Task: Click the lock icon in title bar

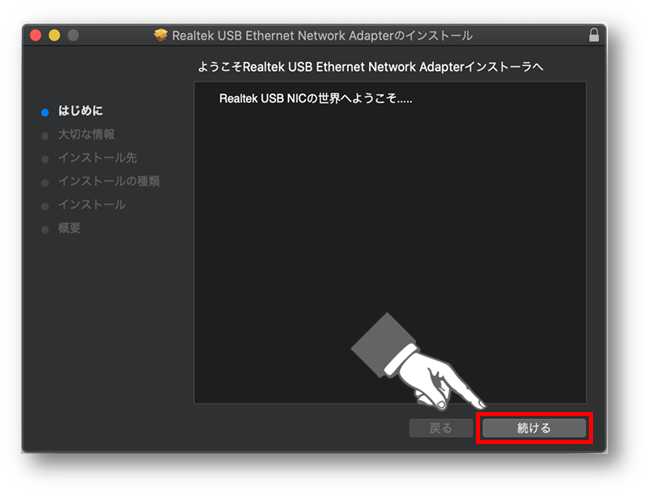Action: click(x=594, y=35)
